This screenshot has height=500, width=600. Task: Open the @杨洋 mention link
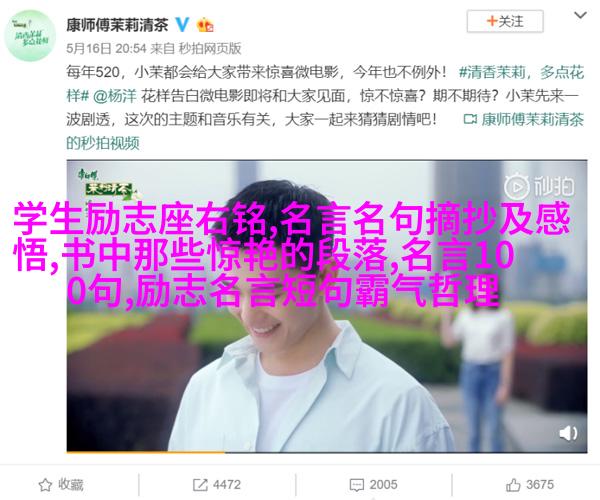pyautogui.click(x=115, y=96)
